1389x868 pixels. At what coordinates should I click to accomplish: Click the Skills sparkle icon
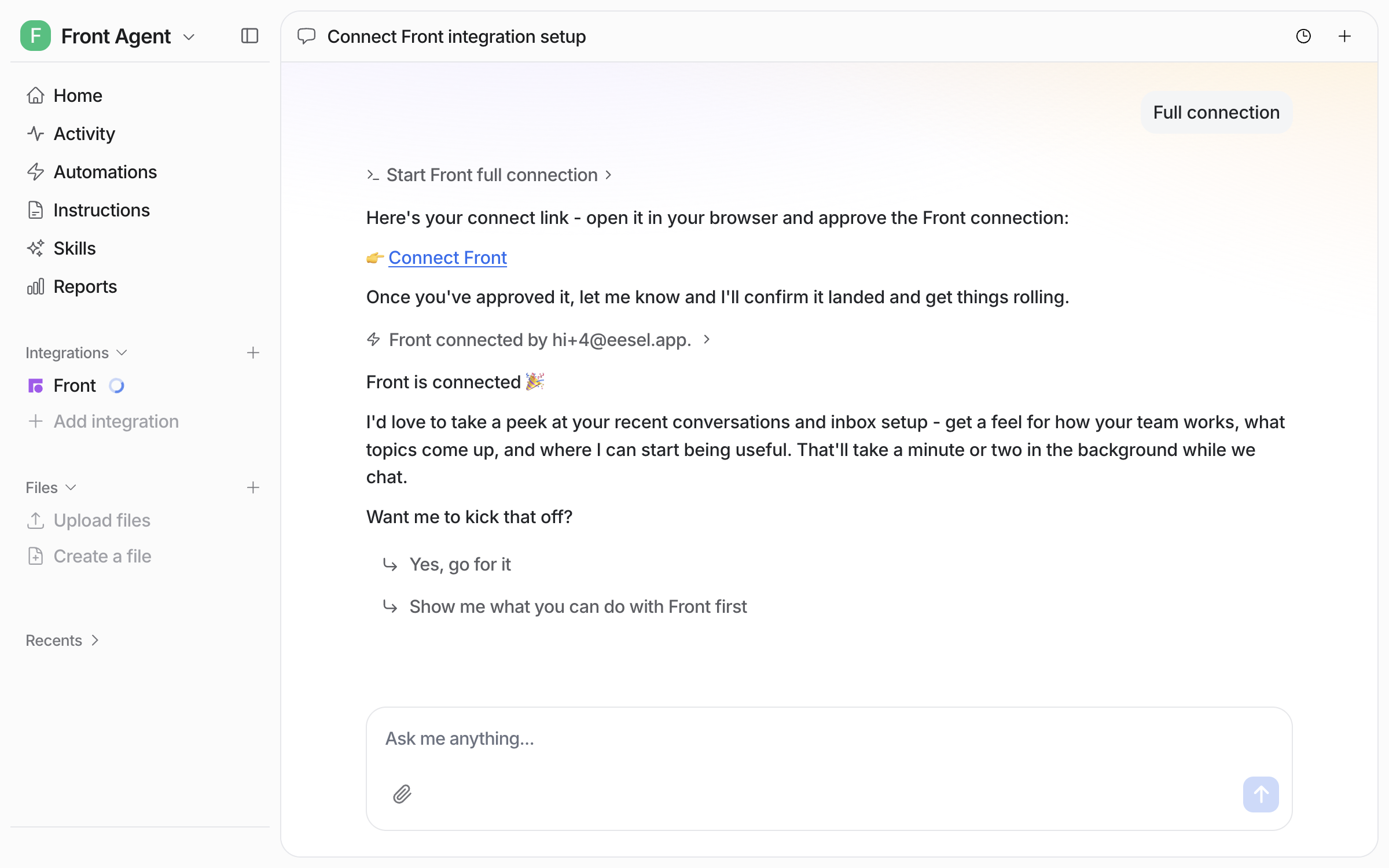click(x=35, y=248)
